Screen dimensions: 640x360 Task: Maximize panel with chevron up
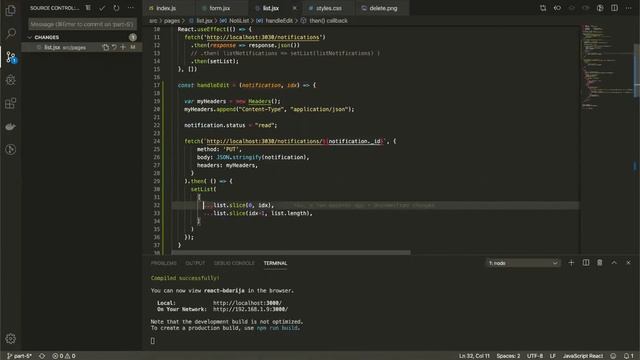pos(614,263)
